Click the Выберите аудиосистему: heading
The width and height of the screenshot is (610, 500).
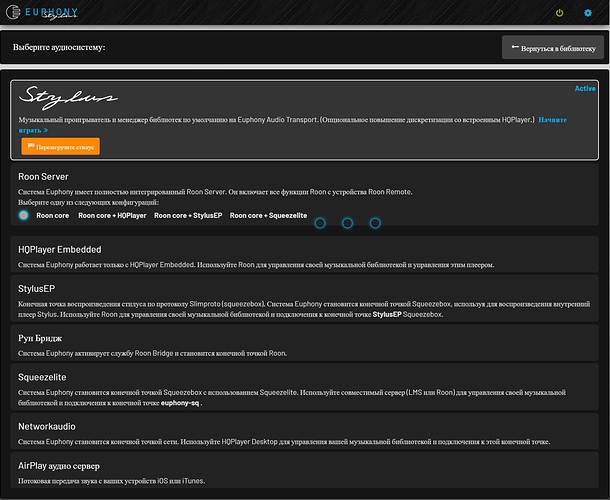[x=59, y=47]
